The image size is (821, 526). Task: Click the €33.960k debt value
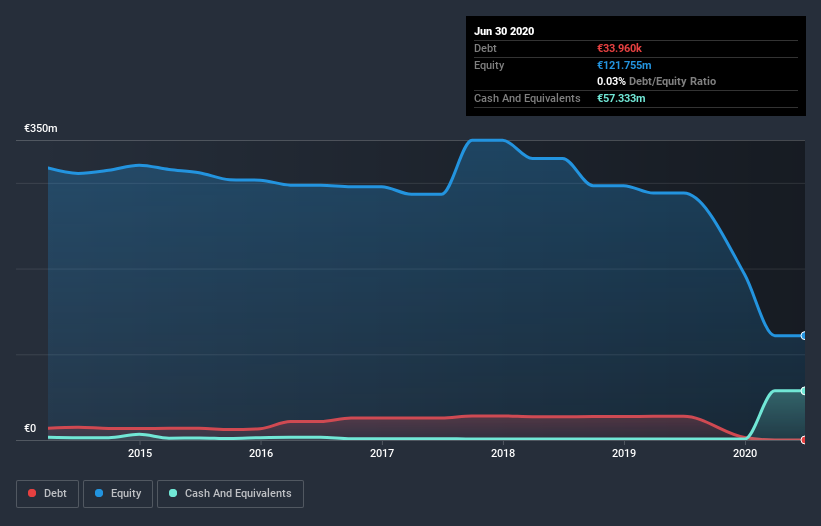tap(619, 48)
